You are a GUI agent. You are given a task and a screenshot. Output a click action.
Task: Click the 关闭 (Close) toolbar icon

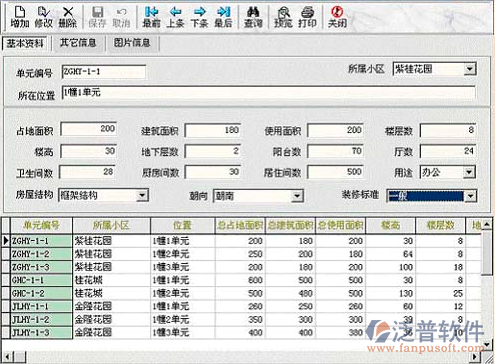(x=337, y=17)
